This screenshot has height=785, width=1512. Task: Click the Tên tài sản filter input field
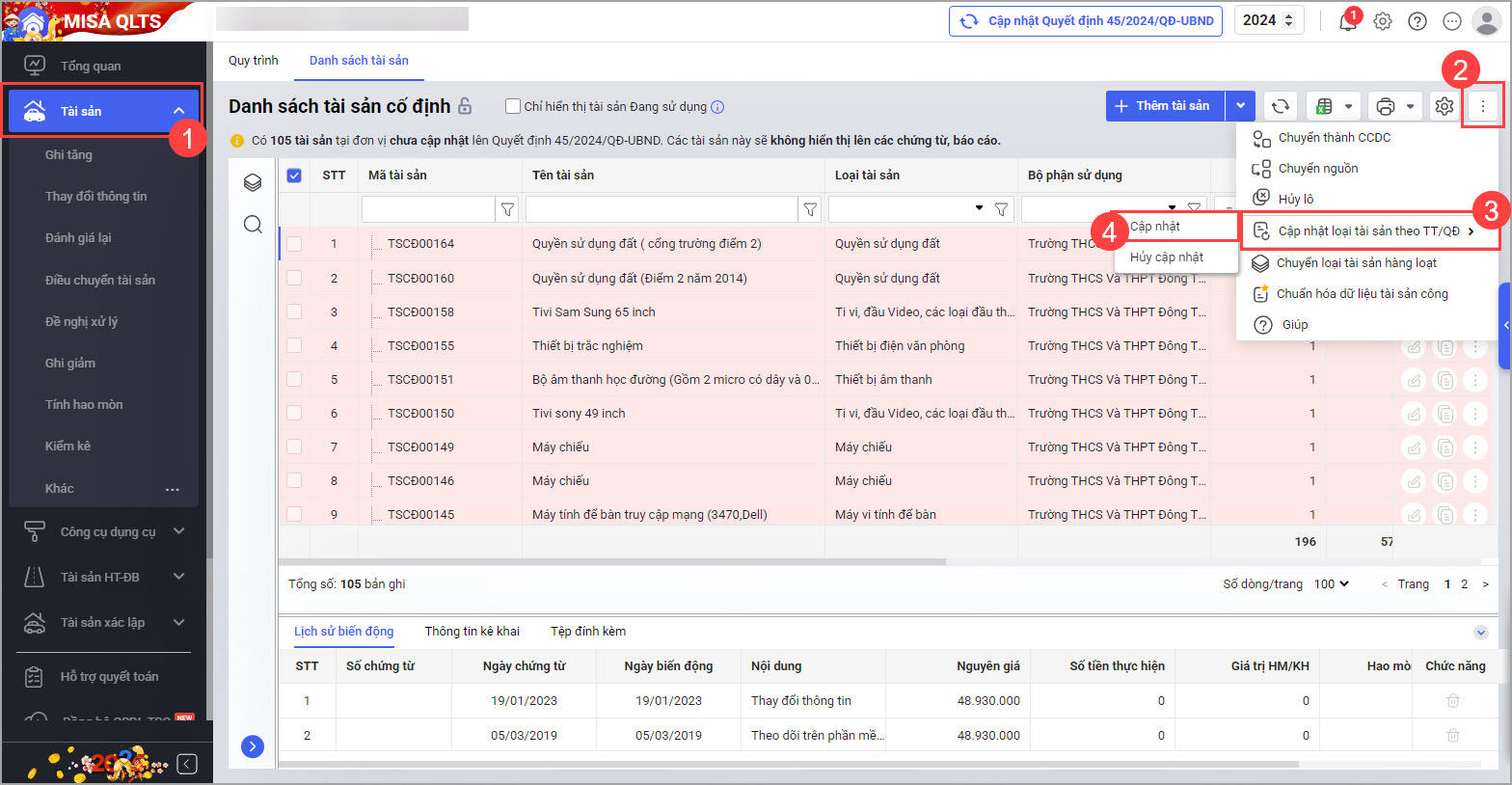661,209
